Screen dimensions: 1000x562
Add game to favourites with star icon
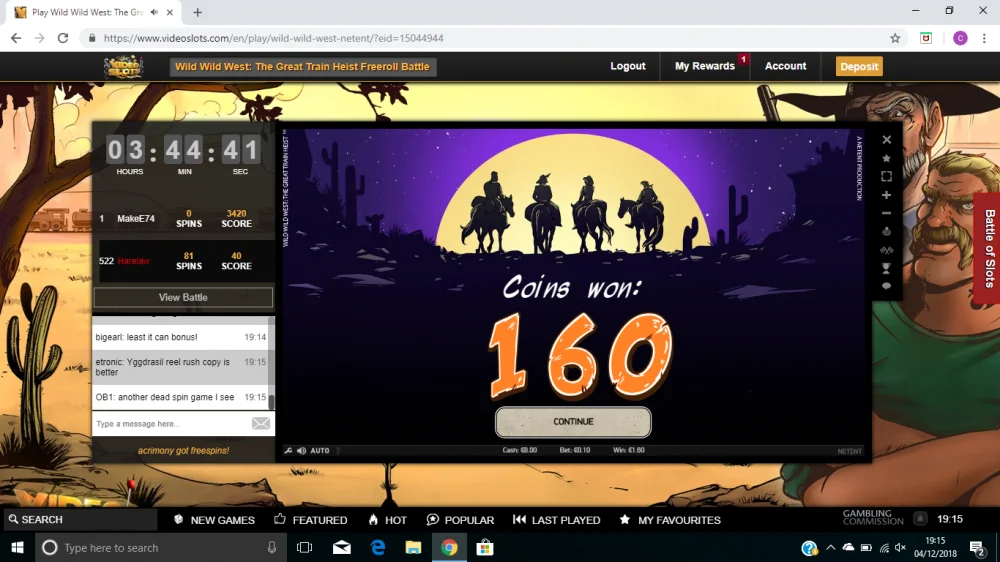(886, 158)
